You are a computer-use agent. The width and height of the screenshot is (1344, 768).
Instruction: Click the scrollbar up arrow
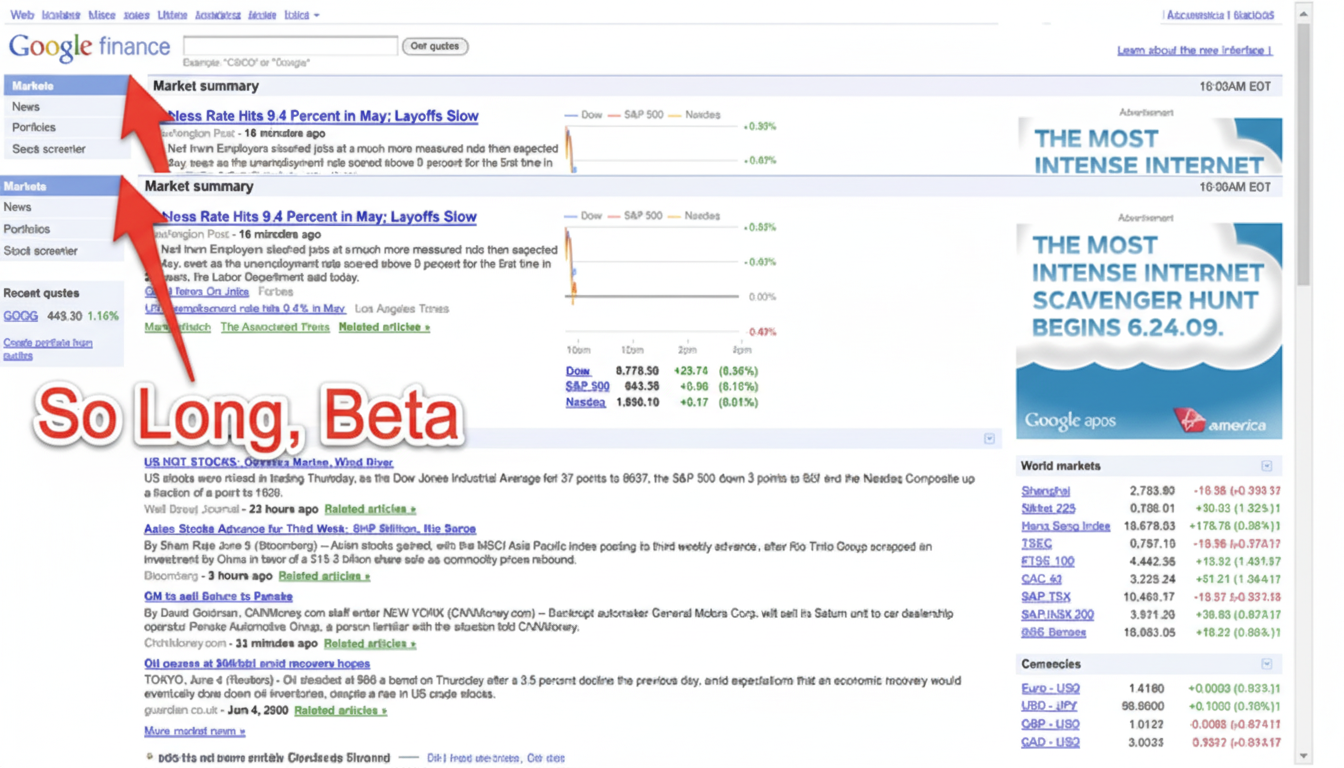coord(1303,13)
